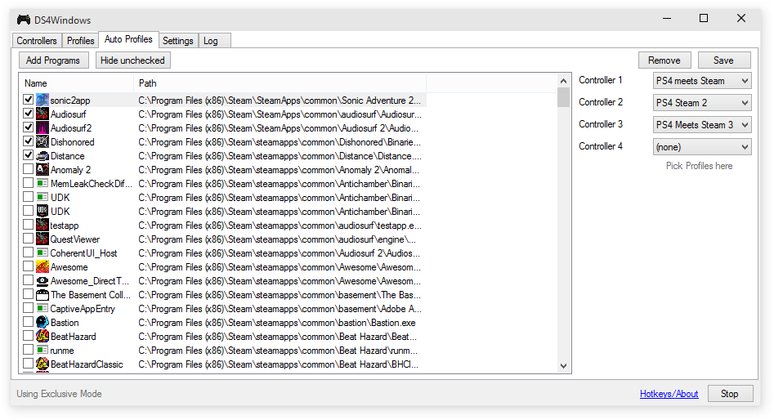Click the Distance game icon

(42, 156)
